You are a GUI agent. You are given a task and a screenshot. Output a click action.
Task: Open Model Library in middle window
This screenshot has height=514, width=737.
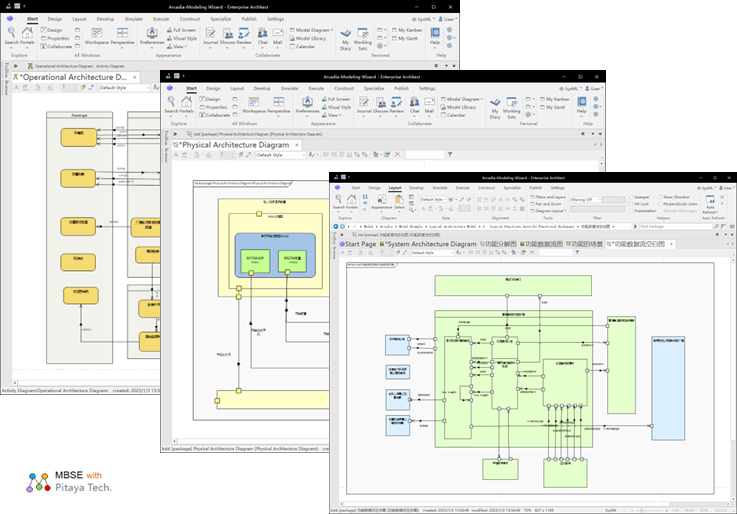(x=458, y=107)
